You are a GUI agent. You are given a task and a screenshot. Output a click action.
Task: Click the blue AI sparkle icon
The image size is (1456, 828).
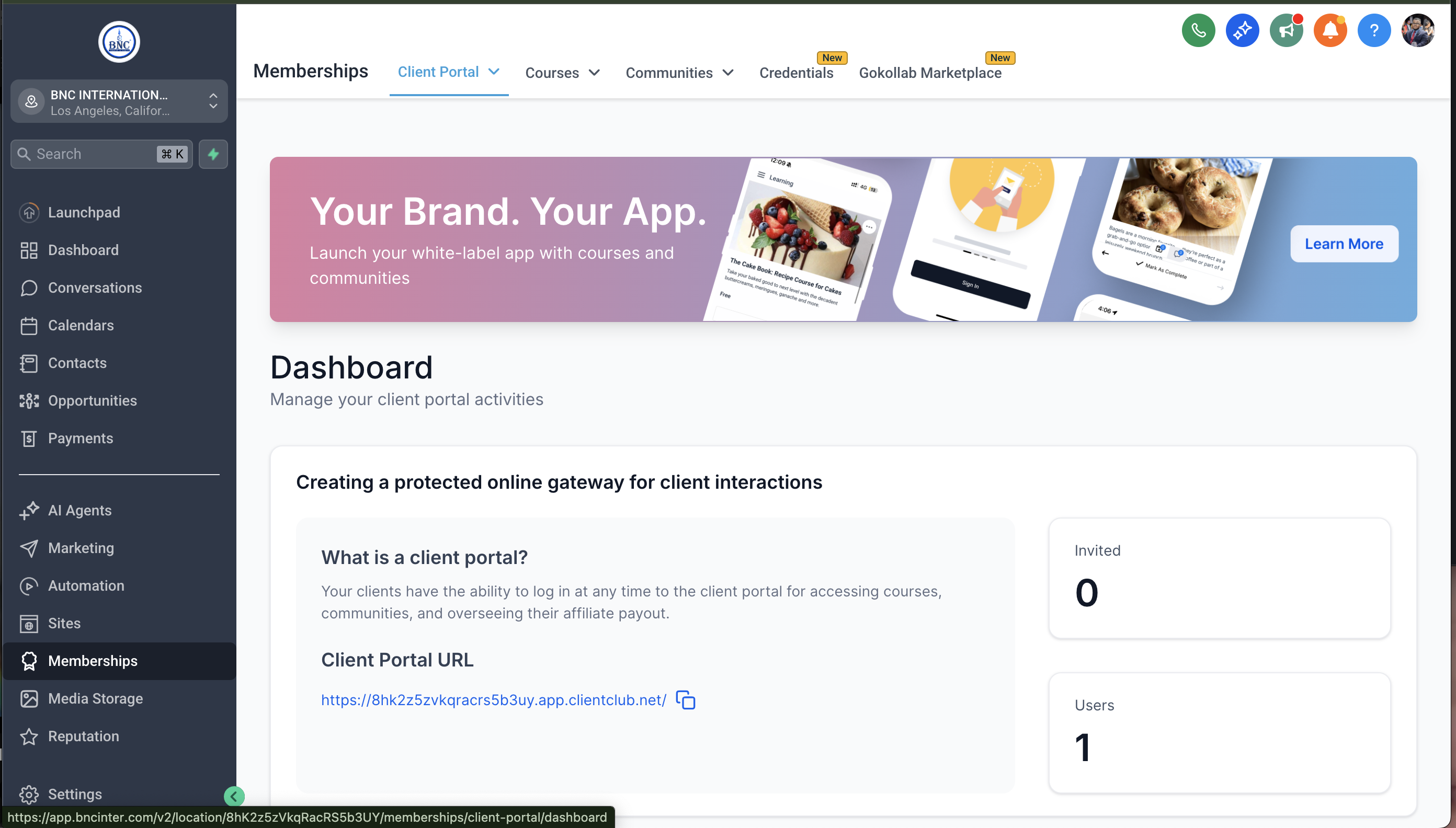(x=1242, y=30)
